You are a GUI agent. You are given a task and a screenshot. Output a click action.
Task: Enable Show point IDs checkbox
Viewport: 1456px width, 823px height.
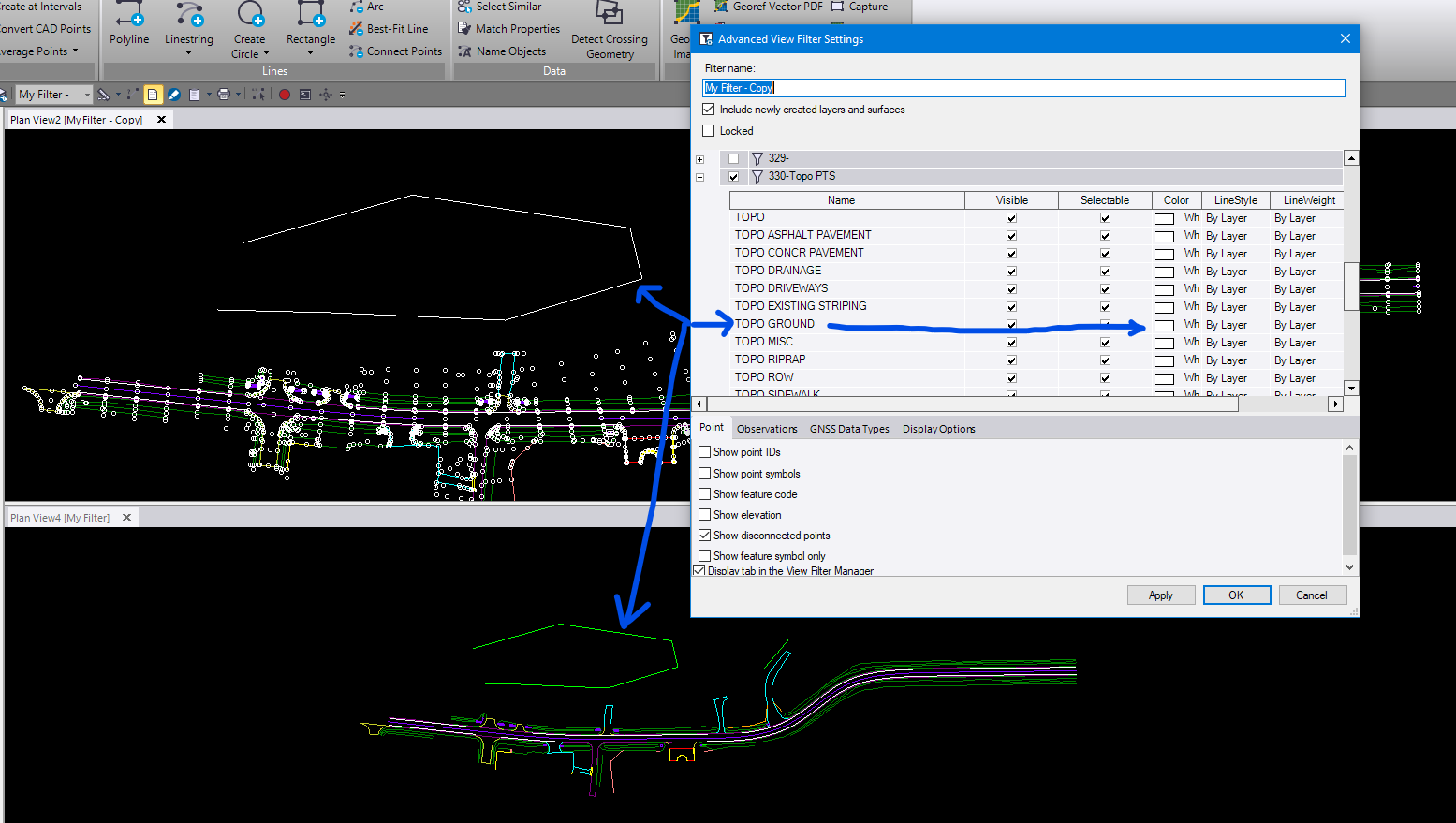705,452
